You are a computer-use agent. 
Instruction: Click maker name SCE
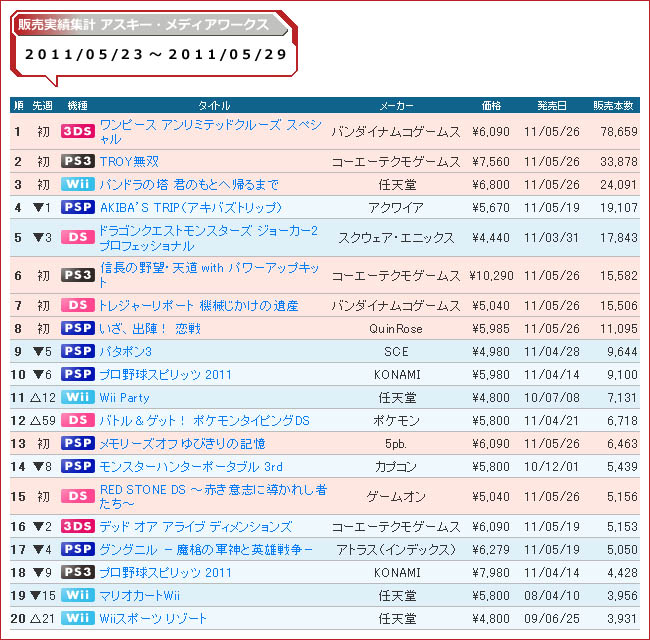(x=396, y=352)
